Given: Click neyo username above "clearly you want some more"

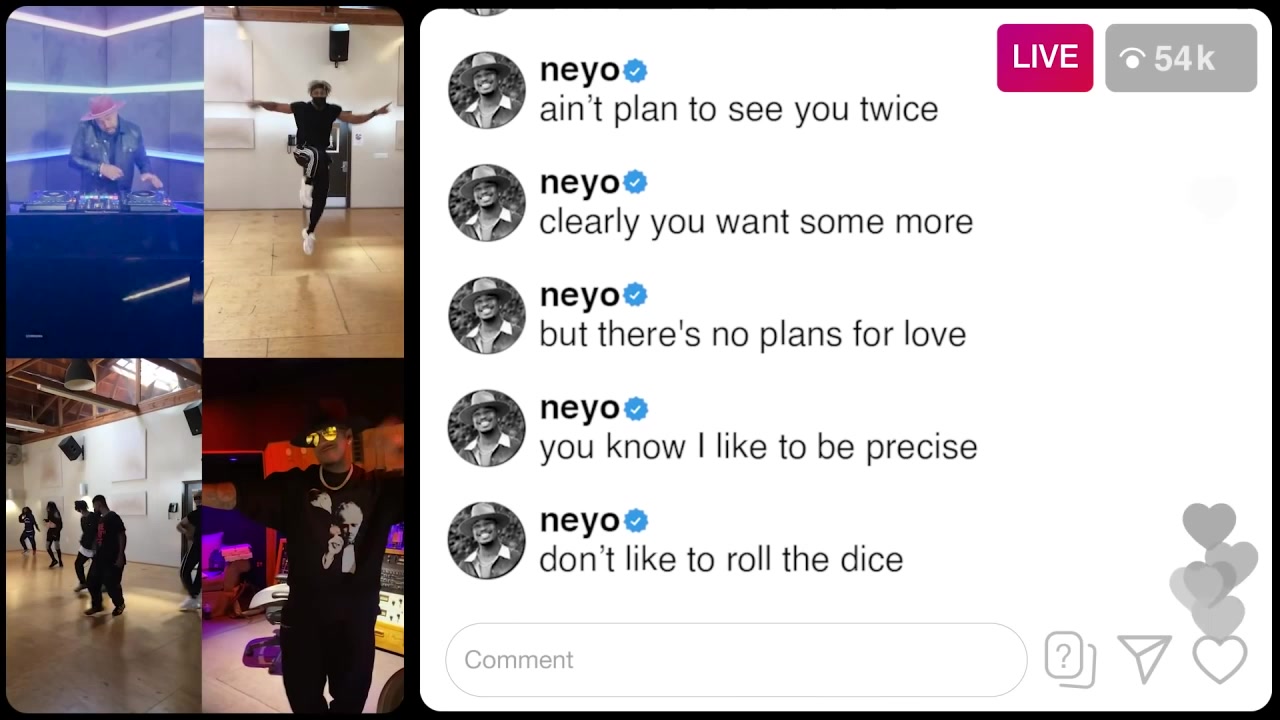Looking at the screenshot, I should coord(580,183).
